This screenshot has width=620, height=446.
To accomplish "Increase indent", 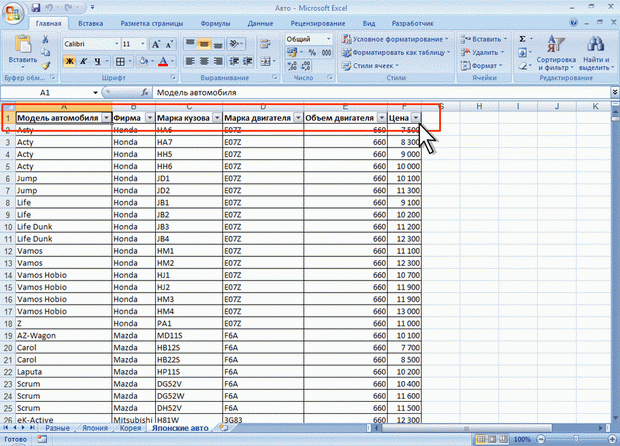I will pos(248,61).
